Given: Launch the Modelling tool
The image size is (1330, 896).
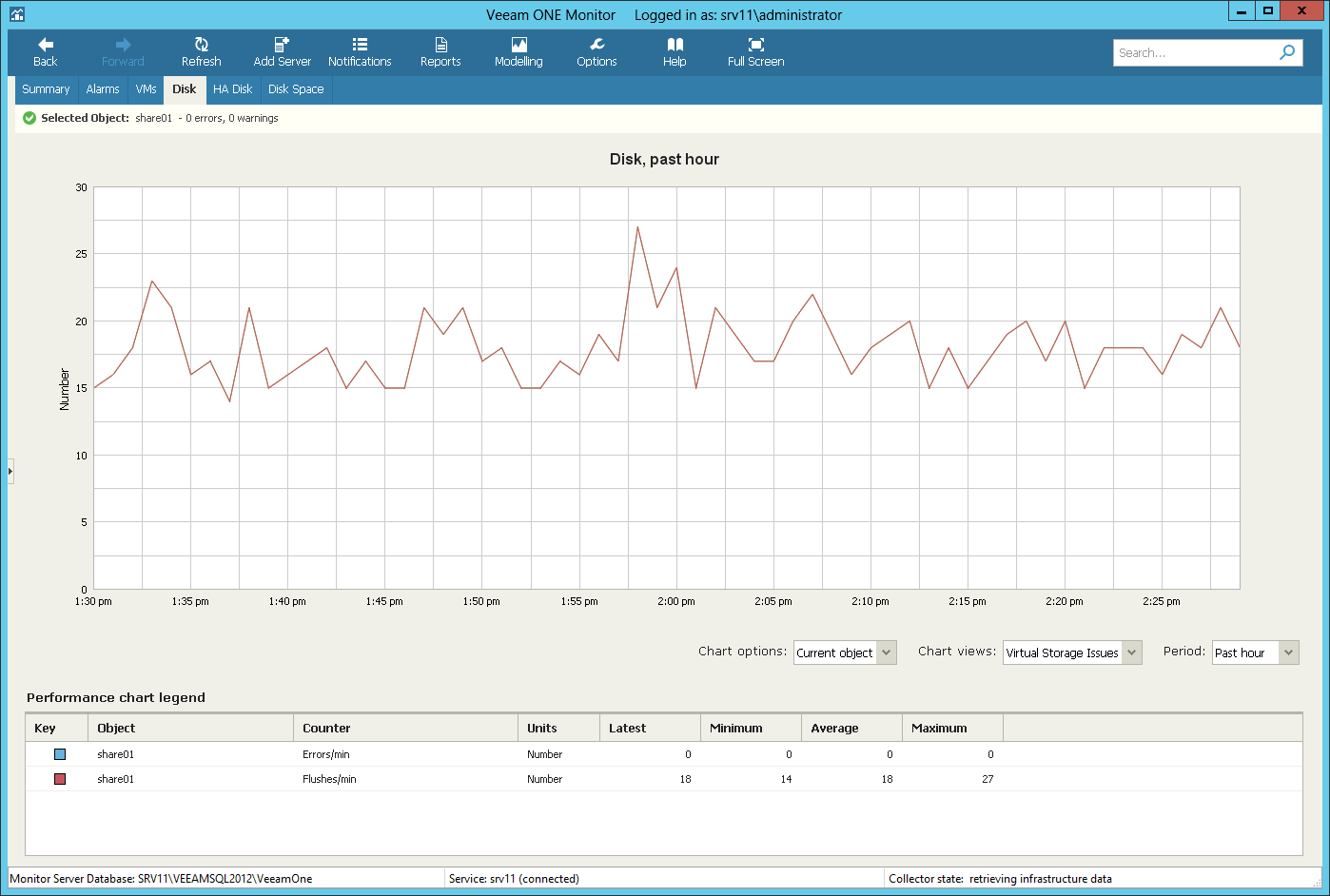Looking at the screenshot, I should pos(518,52).
